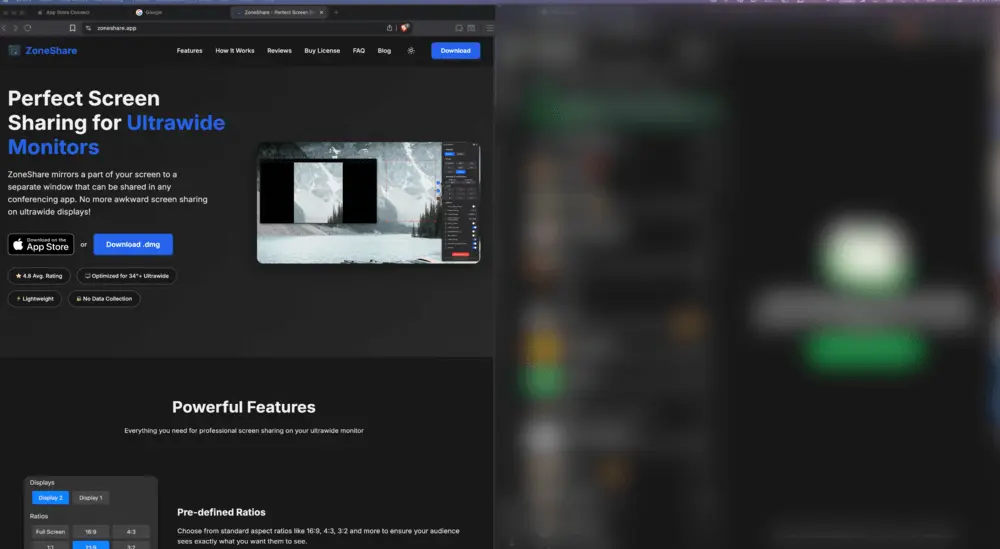
Task: Click the ZoneShare brand name link
Action: click(x=51, y=50)
